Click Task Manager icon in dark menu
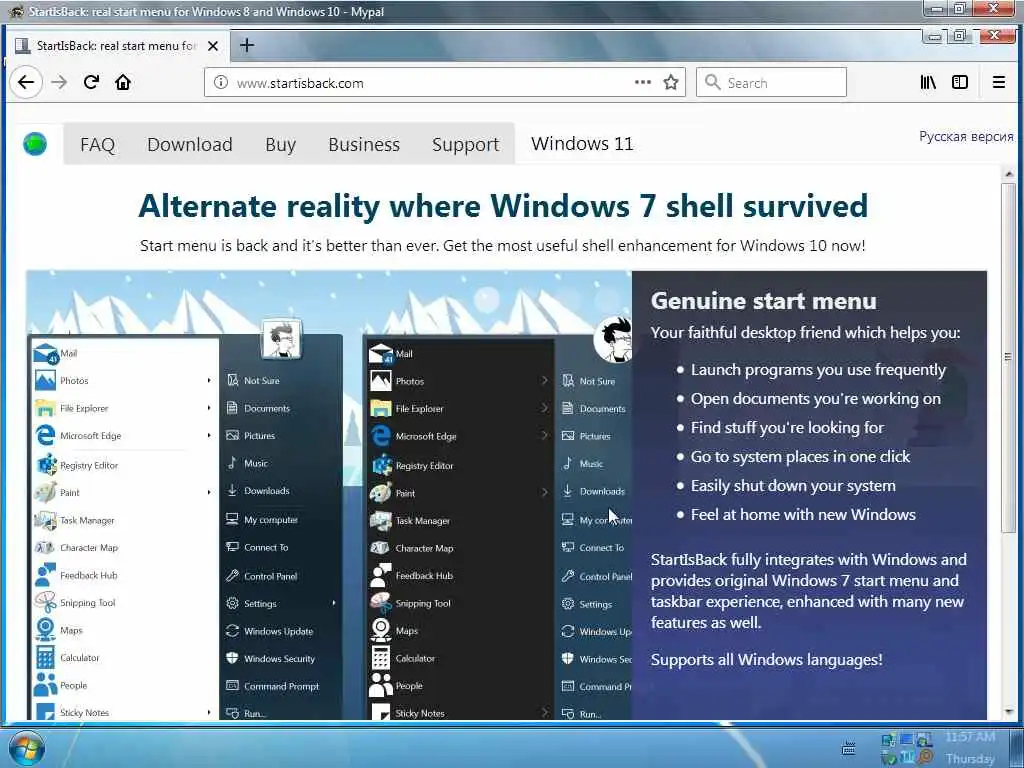 tap(381, 520)
